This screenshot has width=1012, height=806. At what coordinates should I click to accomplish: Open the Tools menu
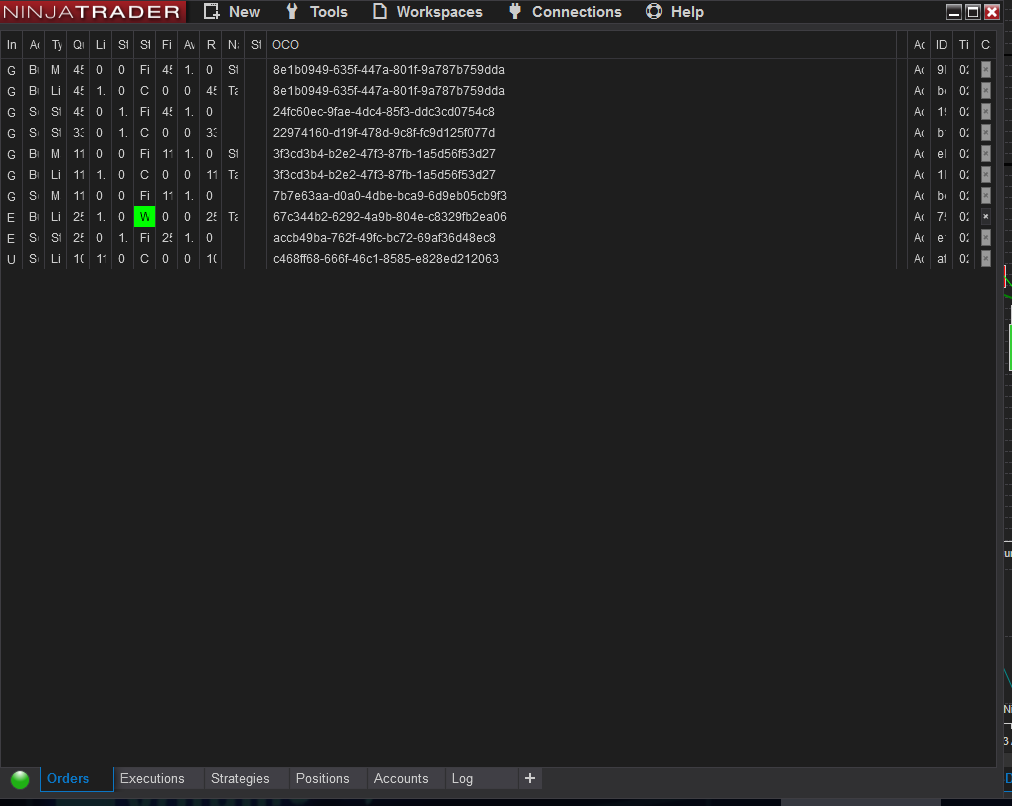pyautogui.click(x=316, y=12)
